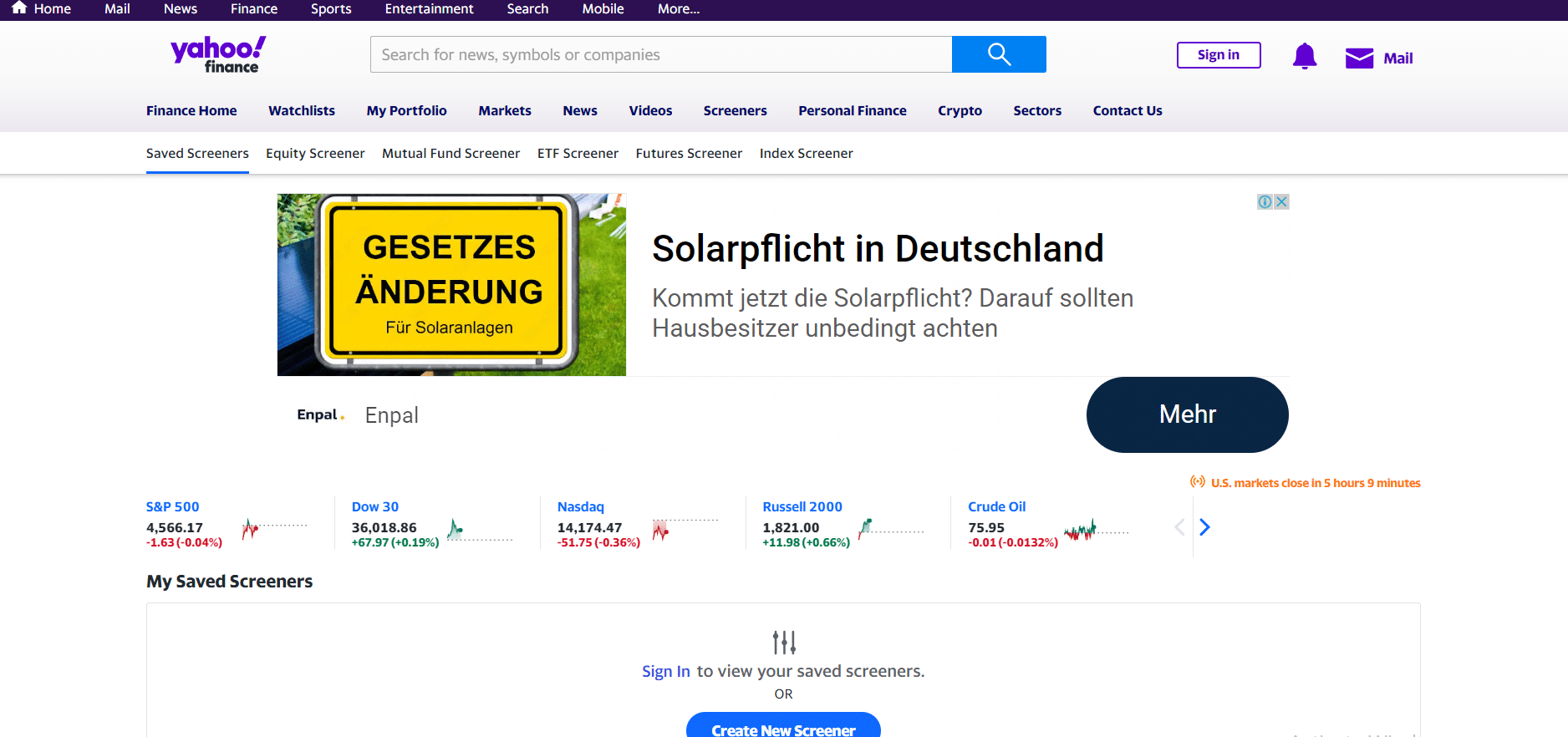Click the Crude Oil sparkline chart
This screenshot has height=737, width=1568.
(x=1097, y=529)
